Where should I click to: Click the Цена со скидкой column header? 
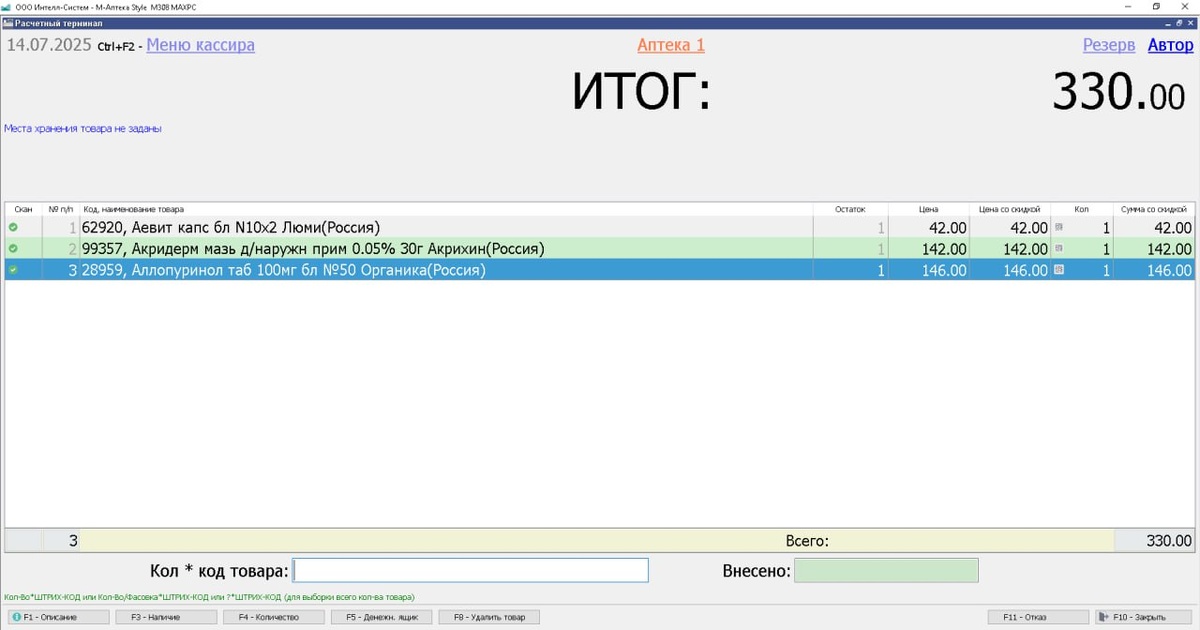point(1010,209)
